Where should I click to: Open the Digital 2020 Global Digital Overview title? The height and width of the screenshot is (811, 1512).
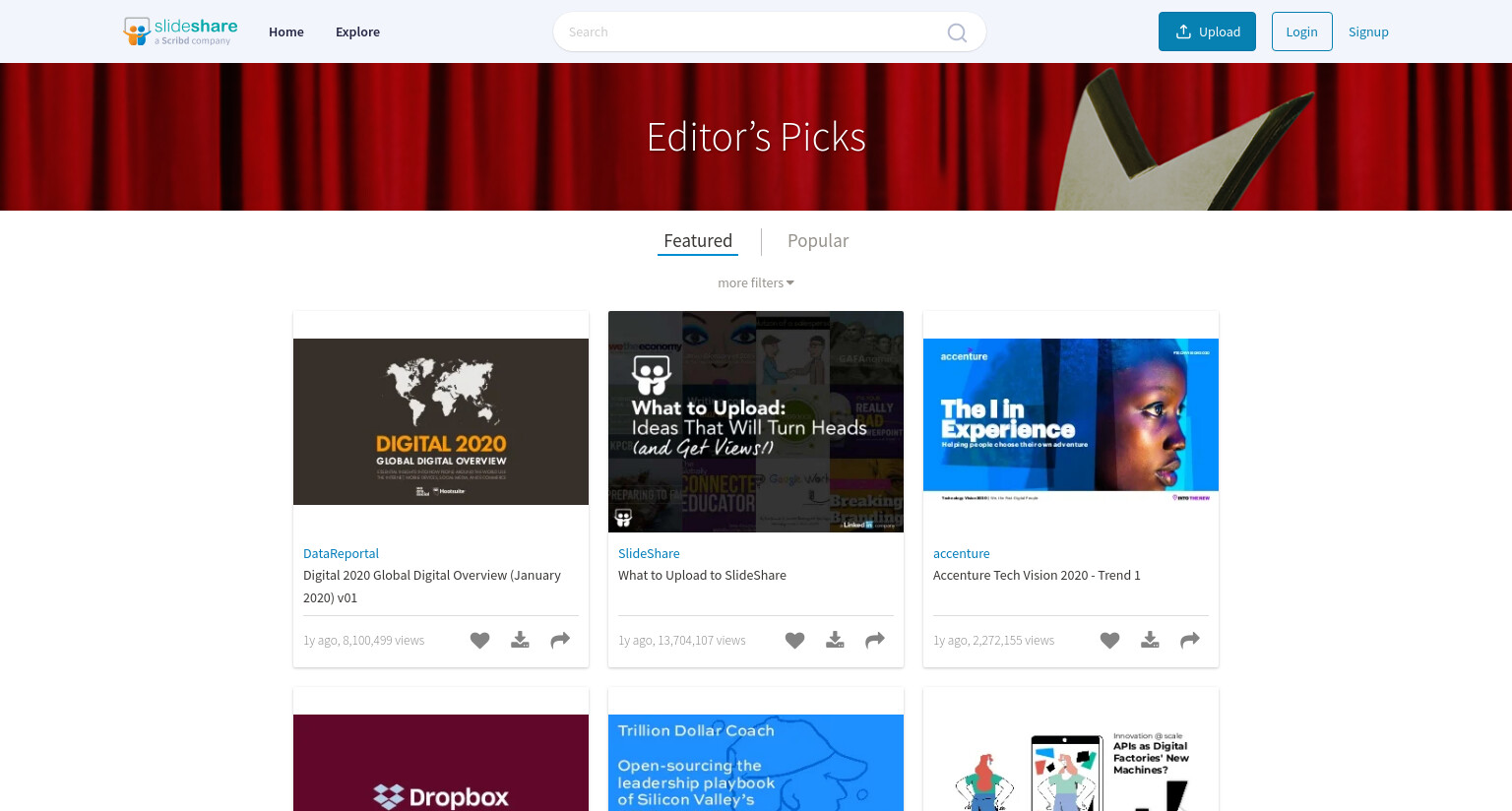click(x=432, y=587)
